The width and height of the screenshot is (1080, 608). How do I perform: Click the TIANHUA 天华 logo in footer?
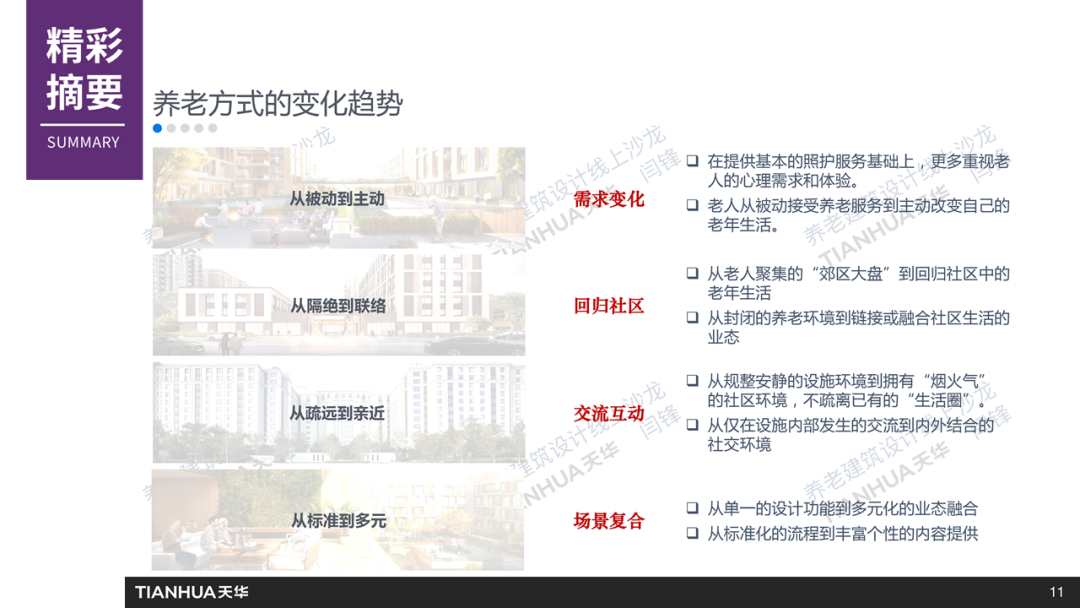pyautogui.click(x=192, y=592)
